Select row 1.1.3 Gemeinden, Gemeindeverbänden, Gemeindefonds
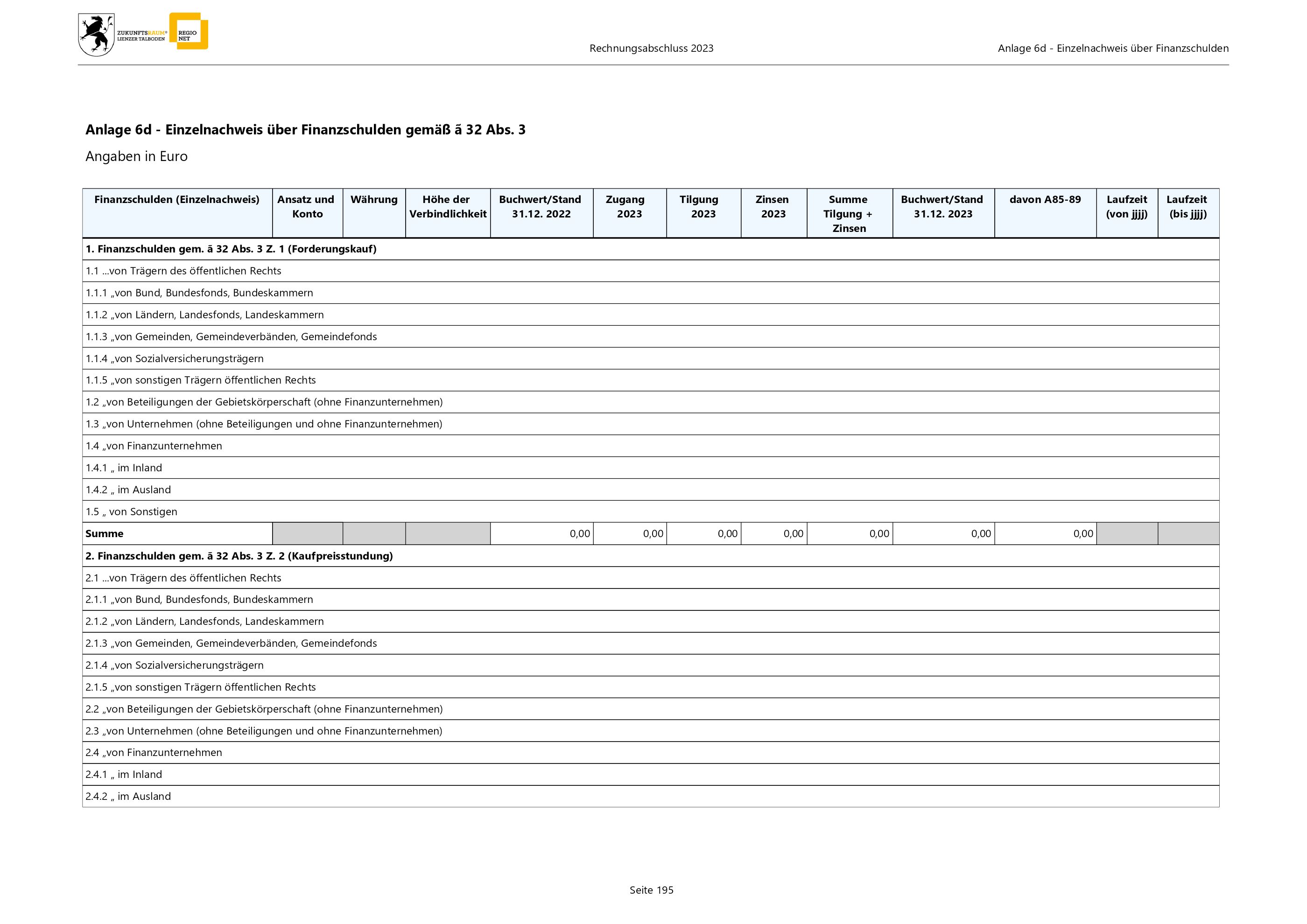 tap(231, 337)
